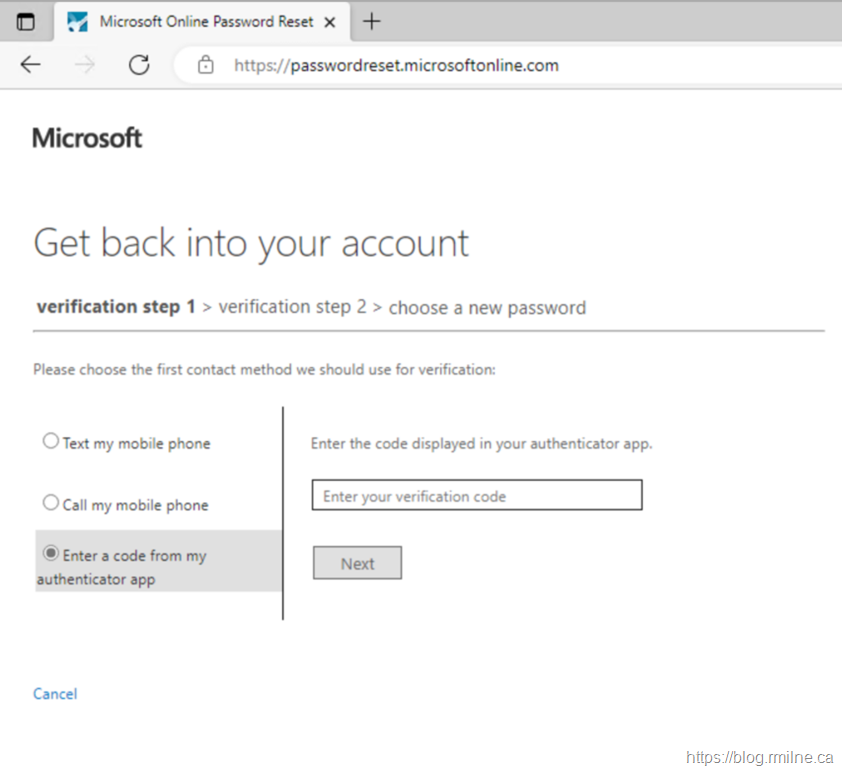Click the passwordreset.microsoftonline.com address bar
The width and height of the screenshot is (842, 768).
pyautogui.click(x=396, y=66)
